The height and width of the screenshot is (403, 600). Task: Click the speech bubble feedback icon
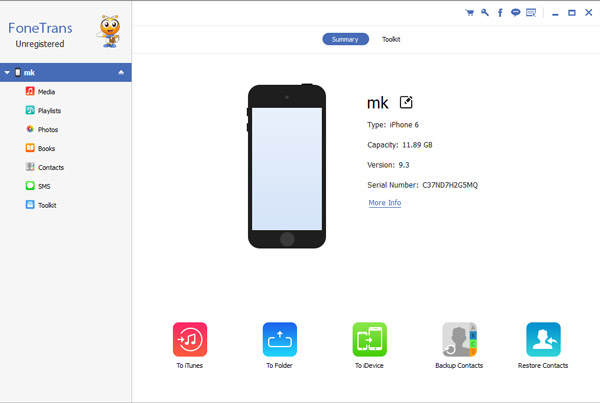coord(515,13)
